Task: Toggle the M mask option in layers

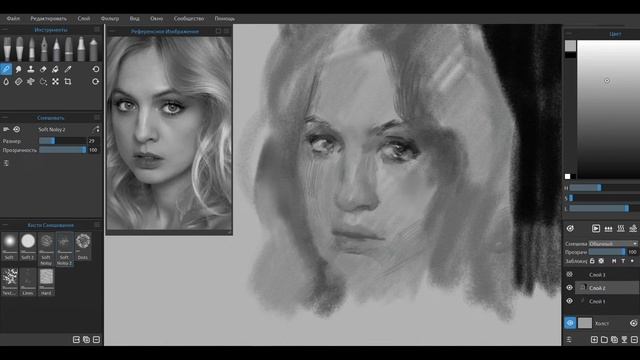Action: tap(614, 261)
